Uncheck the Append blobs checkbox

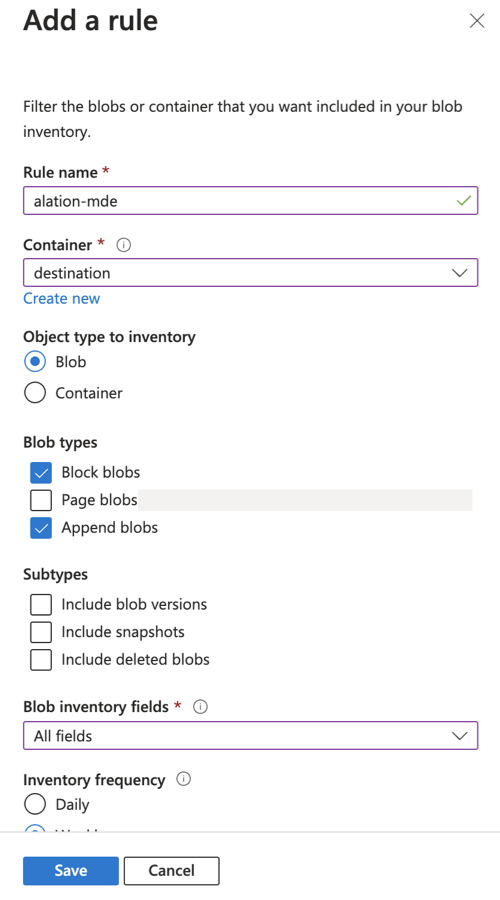[x=41, y=528]
